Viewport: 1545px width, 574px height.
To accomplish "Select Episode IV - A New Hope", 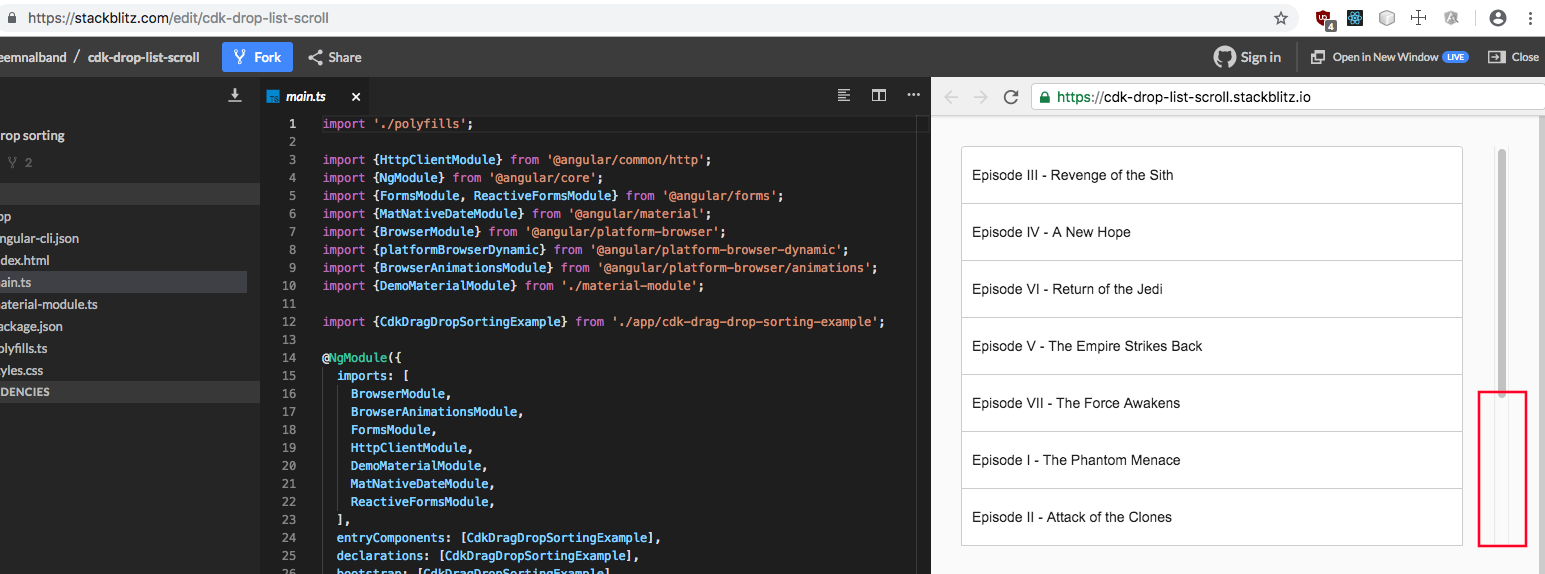I will coord(1212,232).
